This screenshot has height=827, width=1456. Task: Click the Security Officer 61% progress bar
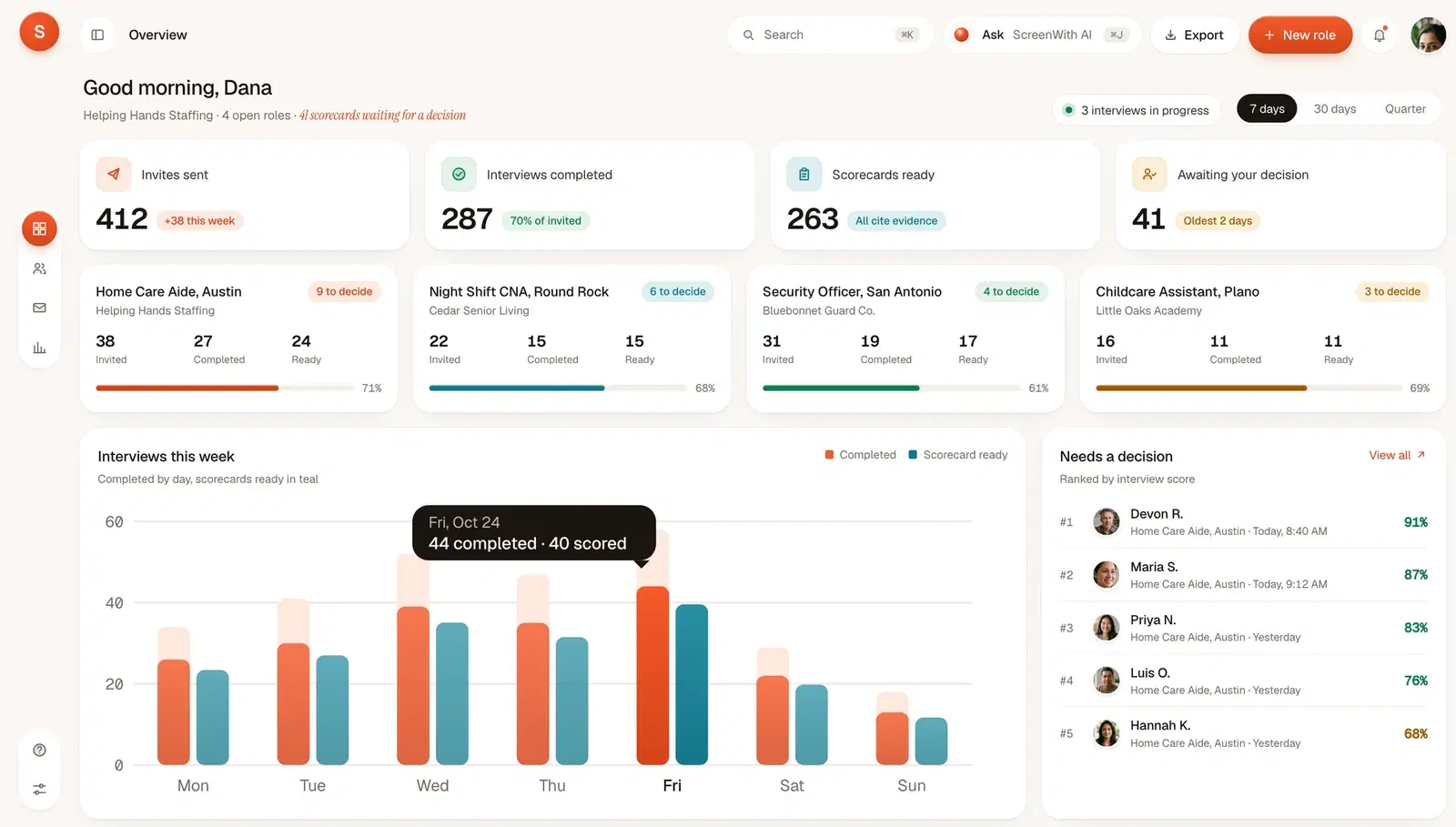[892, 388]
